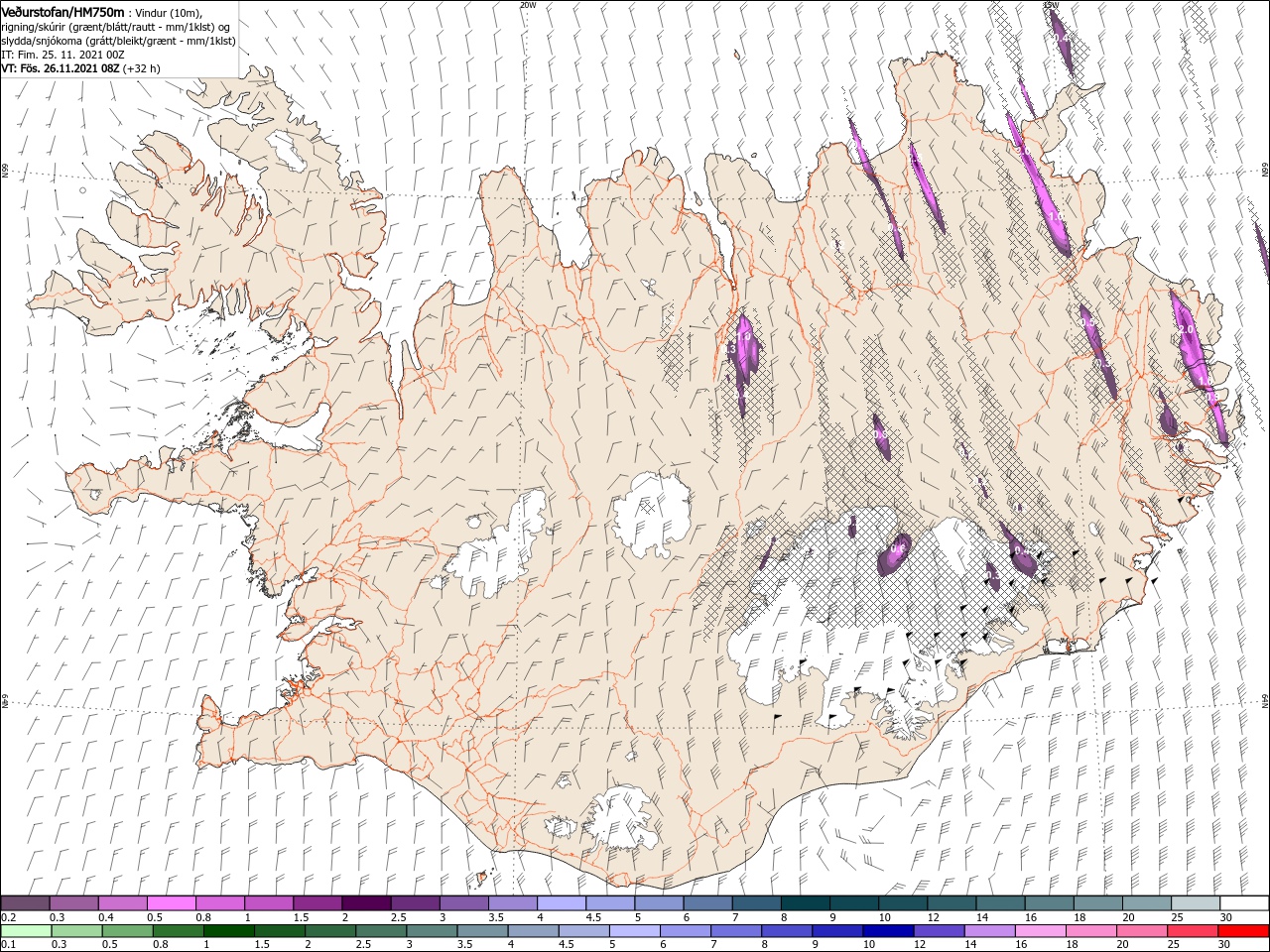Click the Veðurstofan/HM750m title text
The height and width of the screenshot is (952, 1270).
pos(62,11)
